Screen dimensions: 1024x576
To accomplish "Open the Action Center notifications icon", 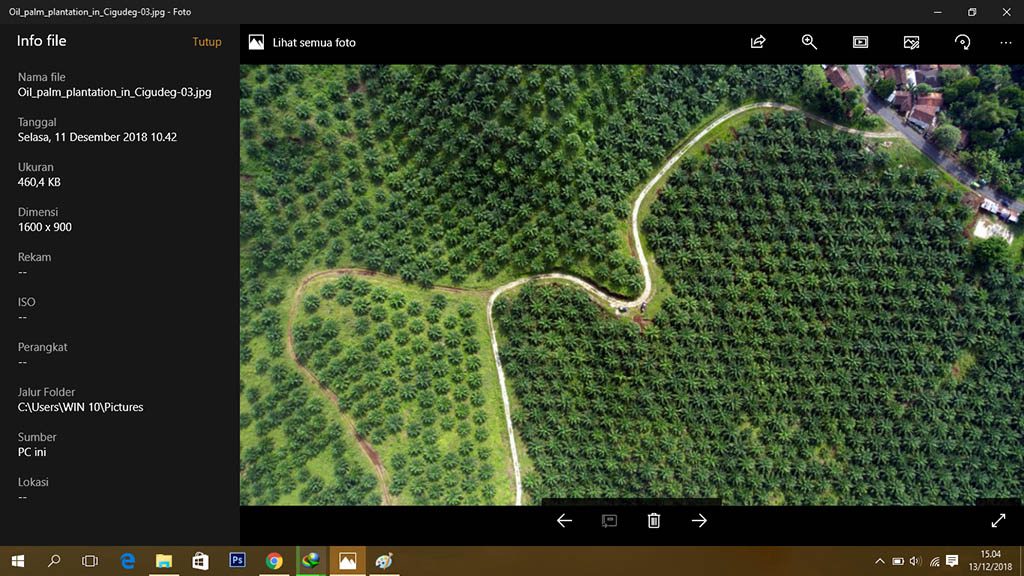I will click(x=952, y=561).
